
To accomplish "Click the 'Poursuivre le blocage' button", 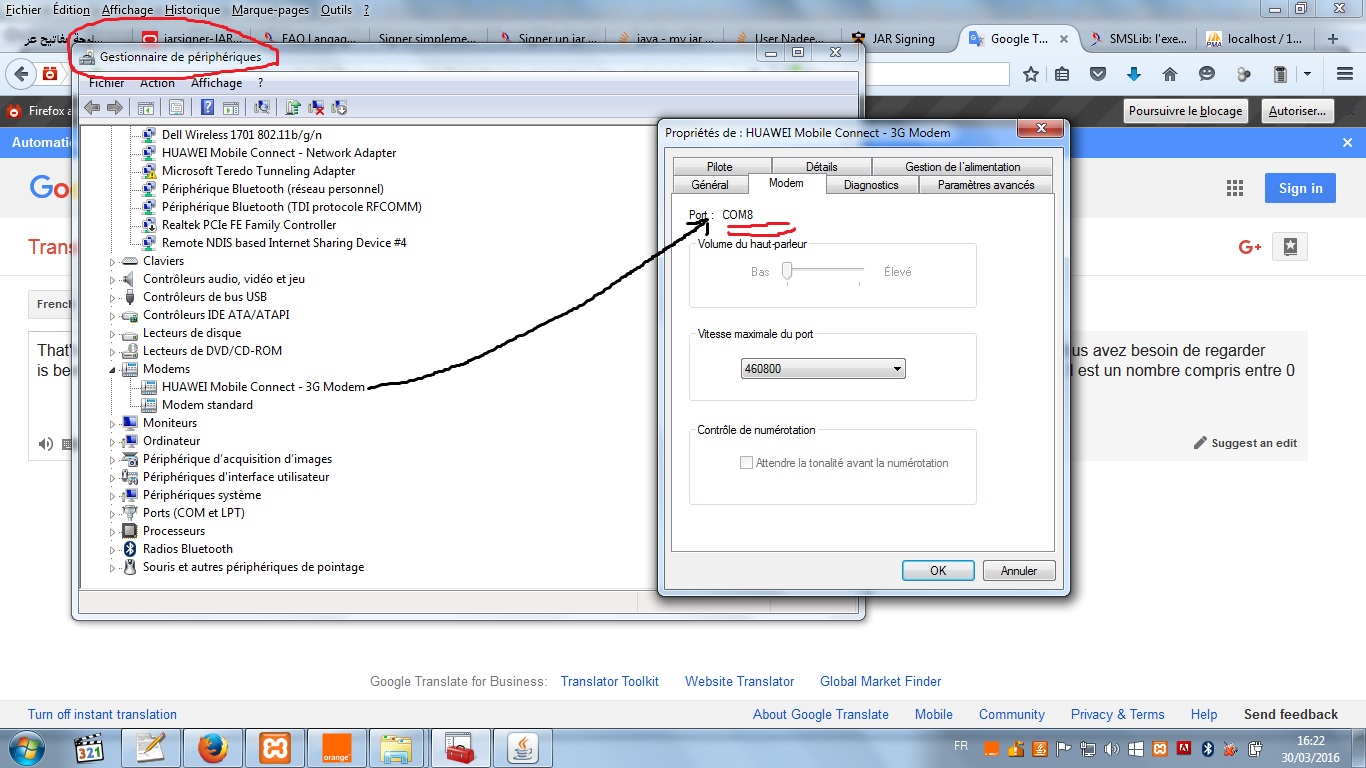I will (x=1186, y=111).
